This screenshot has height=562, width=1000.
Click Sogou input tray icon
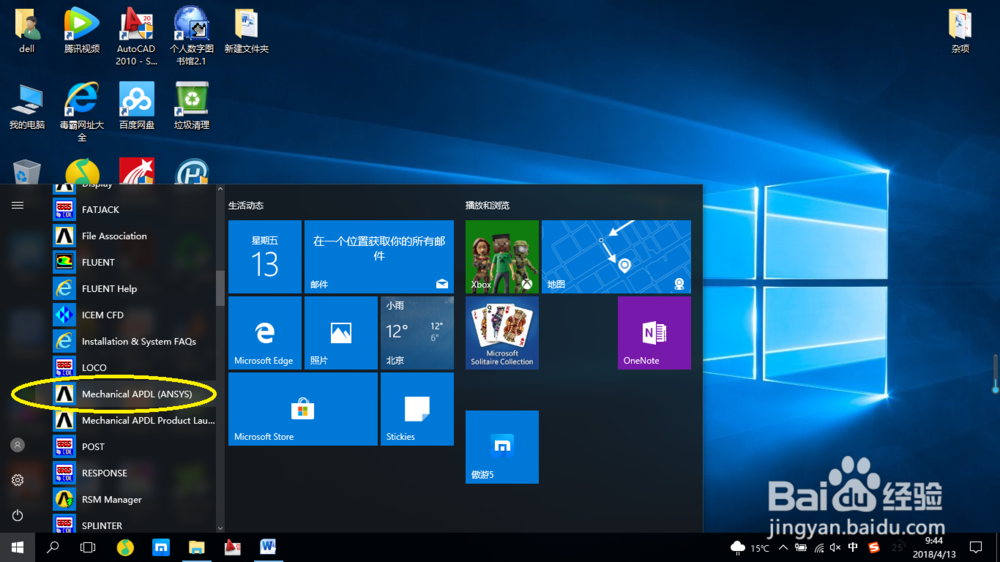pyautogui.click(x=874, y=547)
